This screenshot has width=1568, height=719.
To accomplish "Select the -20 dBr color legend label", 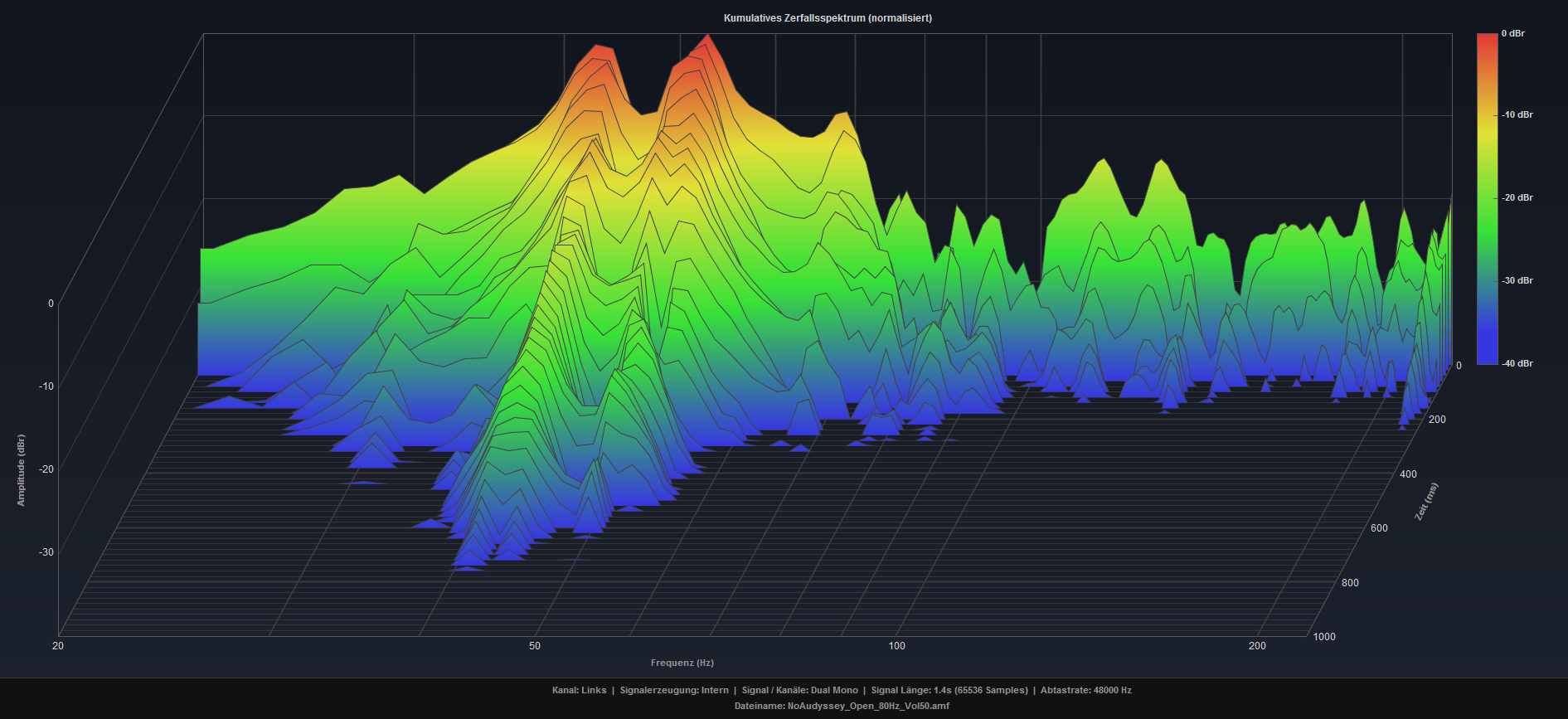I will click(x=1517, y=198).
